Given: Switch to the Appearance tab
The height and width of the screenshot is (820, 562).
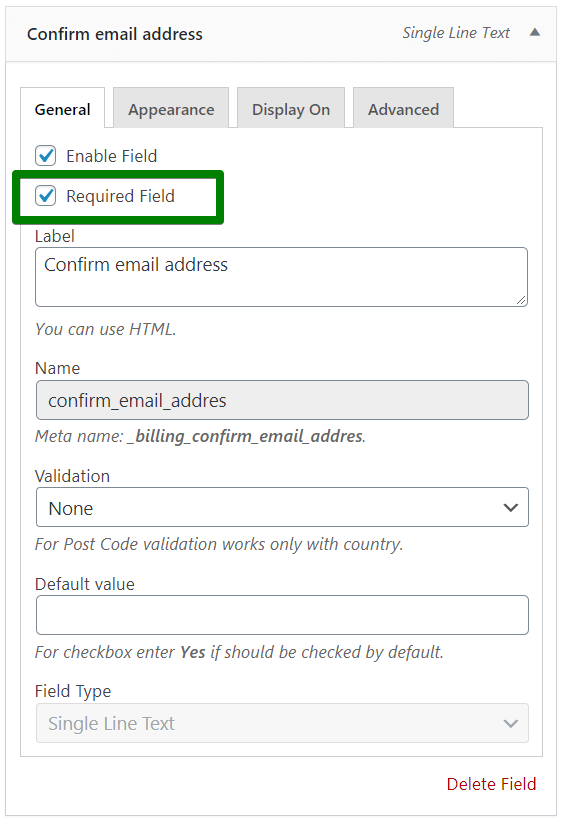Looking at the screenshot, I should [171, 108].
